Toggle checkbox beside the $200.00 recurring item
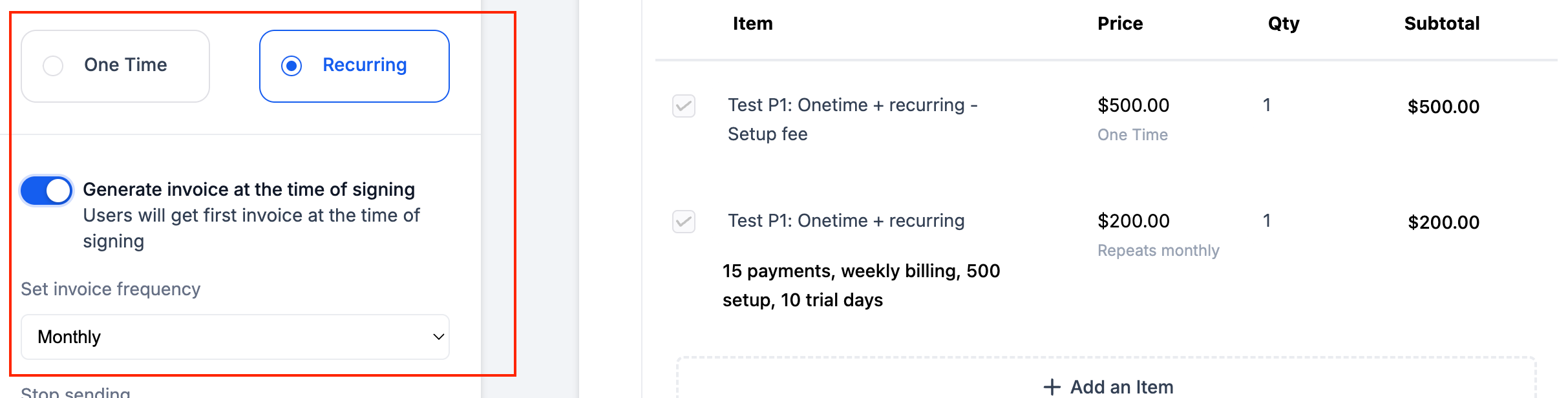Image resolution: width=1568 pixels, height=398 pixels. pos(684,222)
